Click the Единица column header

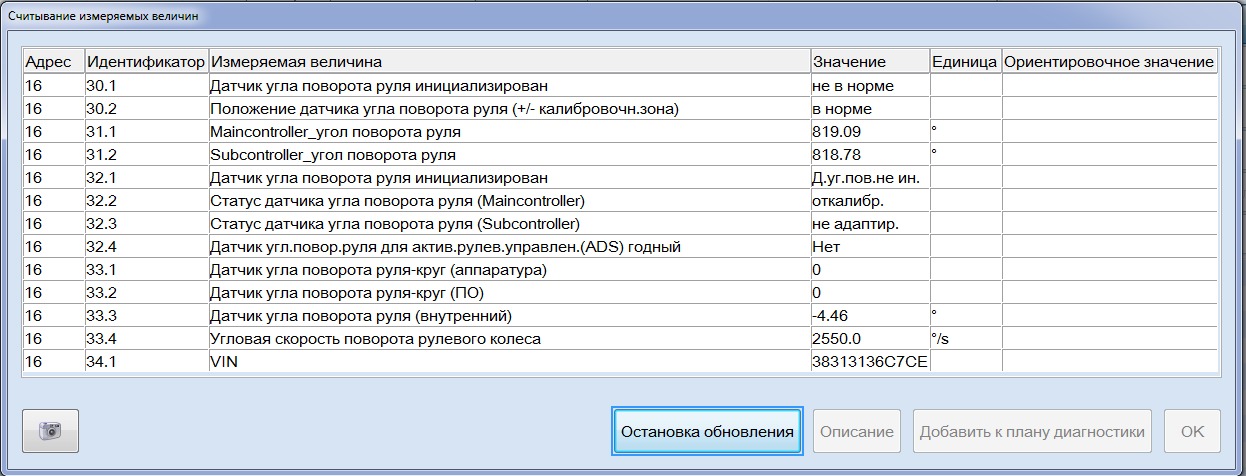pyautogui.click(x=965, y=62)
